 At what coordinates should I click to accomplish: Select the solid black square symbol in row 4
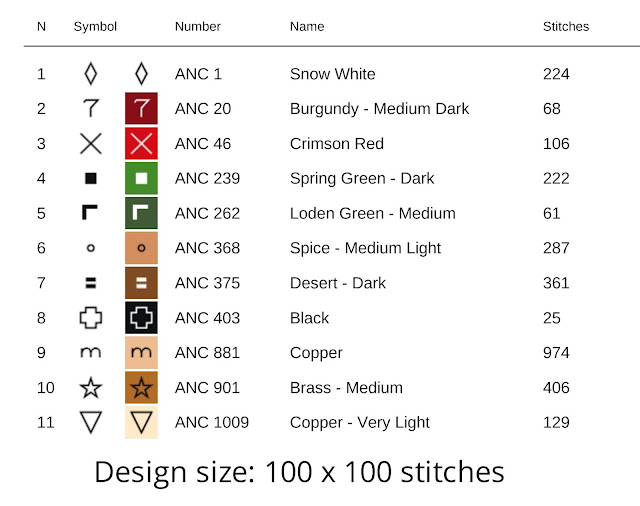[x=91, y=178]
